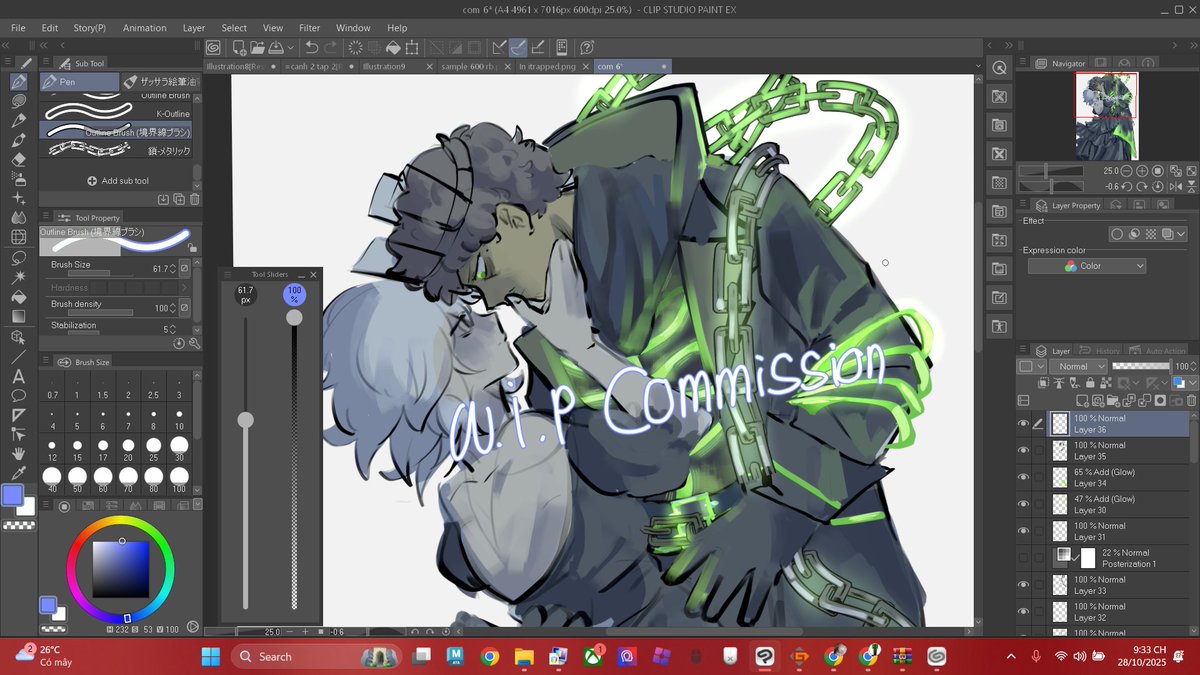Select the Pen tool in the tool palette
Image resolution: width=1200 pixels, height=675 pixels.
[x=18, y=82]
